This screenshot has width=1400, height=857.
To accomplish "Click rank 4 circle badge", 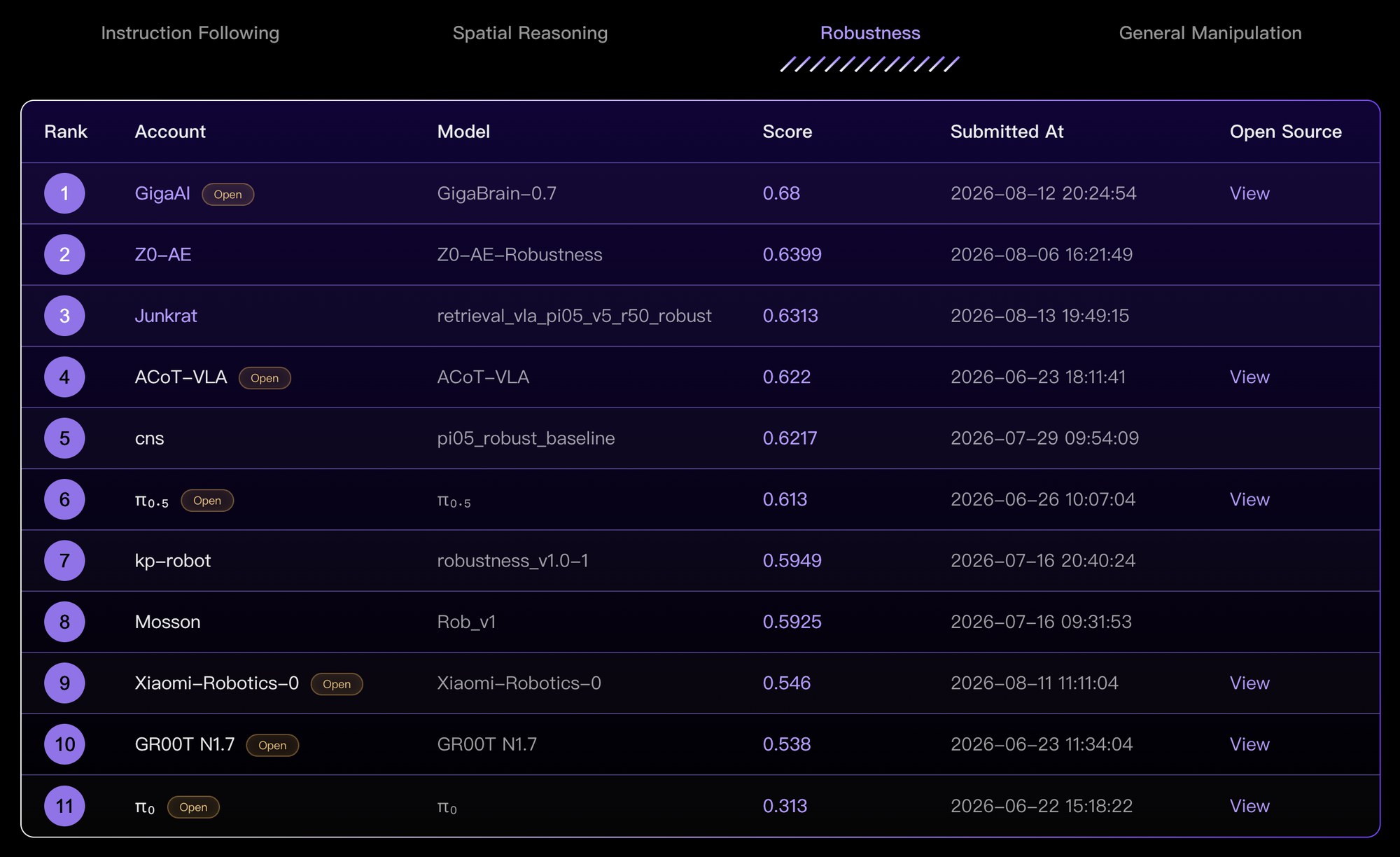I will (64, 377).
